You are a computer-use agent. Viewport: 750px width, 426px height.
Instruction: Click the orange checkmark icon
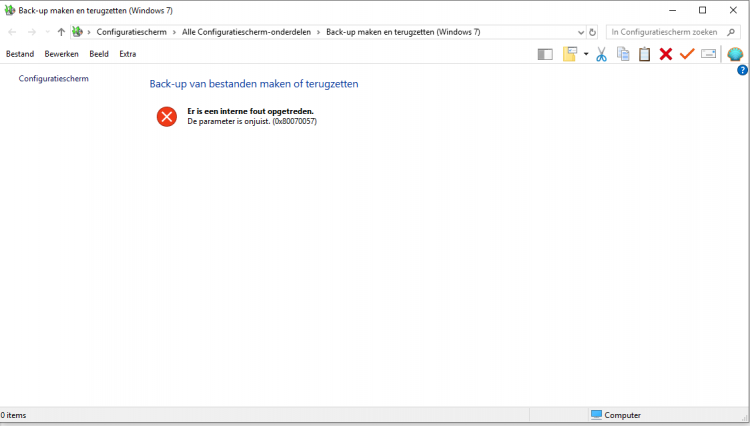(686, 54)
